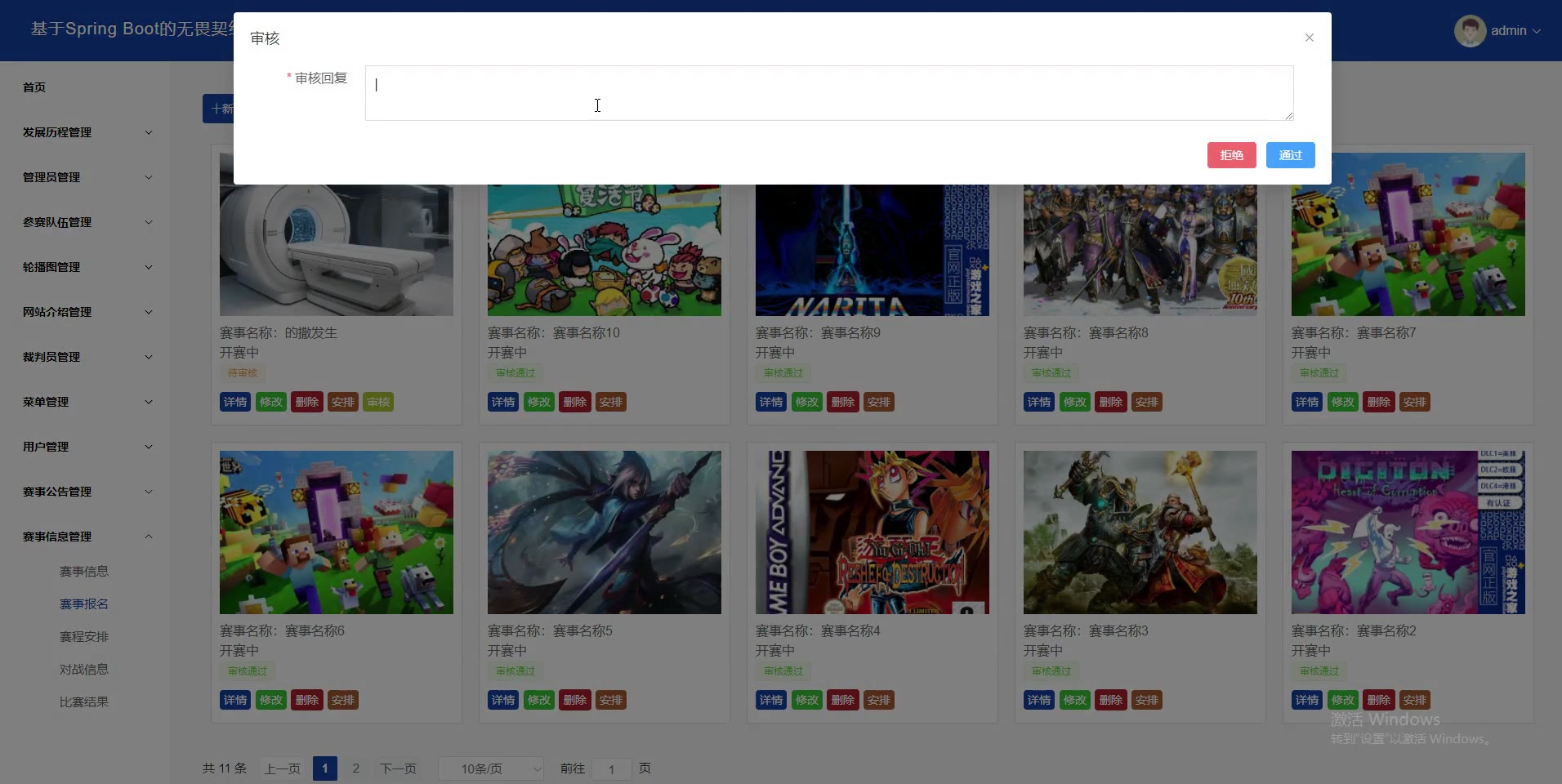The width and height of the screenshot is (1562, 784).
Task: Expand the 管理员管理 sidebar chevron
Action: click(149, 177)
